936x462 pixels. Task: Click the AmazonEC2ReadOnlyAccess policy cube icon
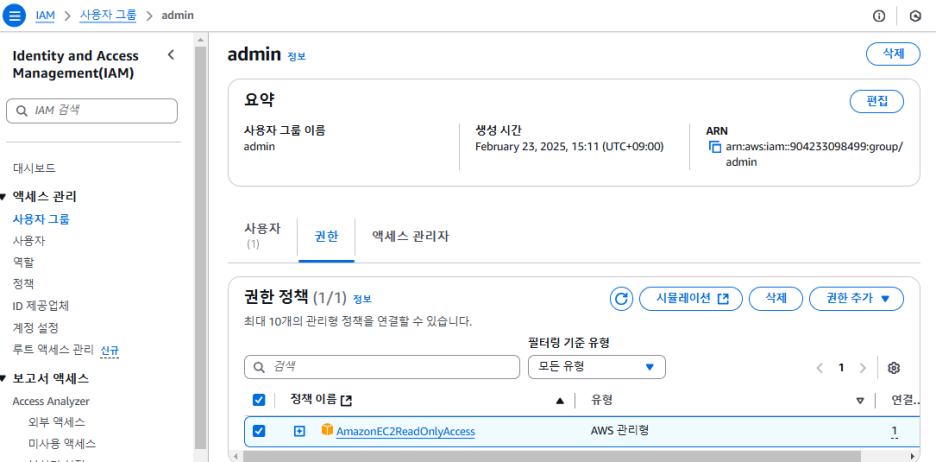click(x=327, y=430)
